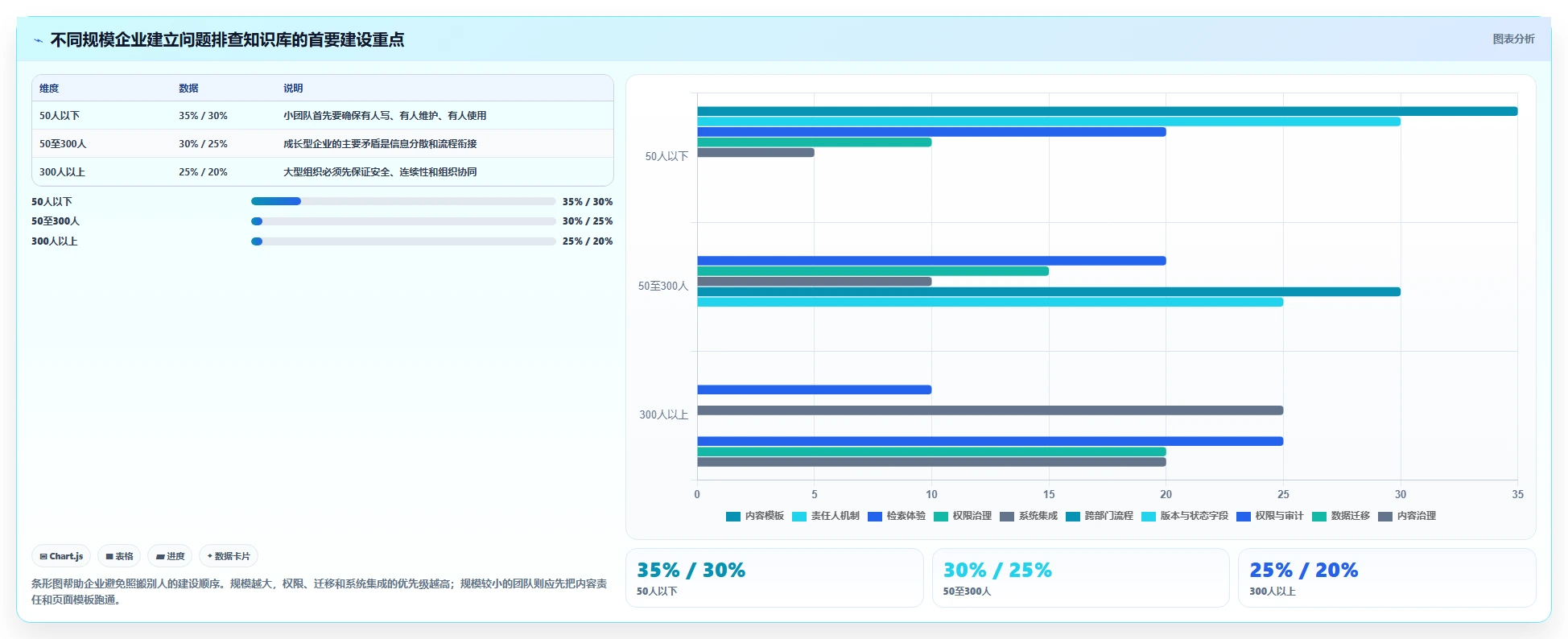Click the 300人以上 progress bar
This screenshot has width=1568, height=639.
tap(403, 241)
